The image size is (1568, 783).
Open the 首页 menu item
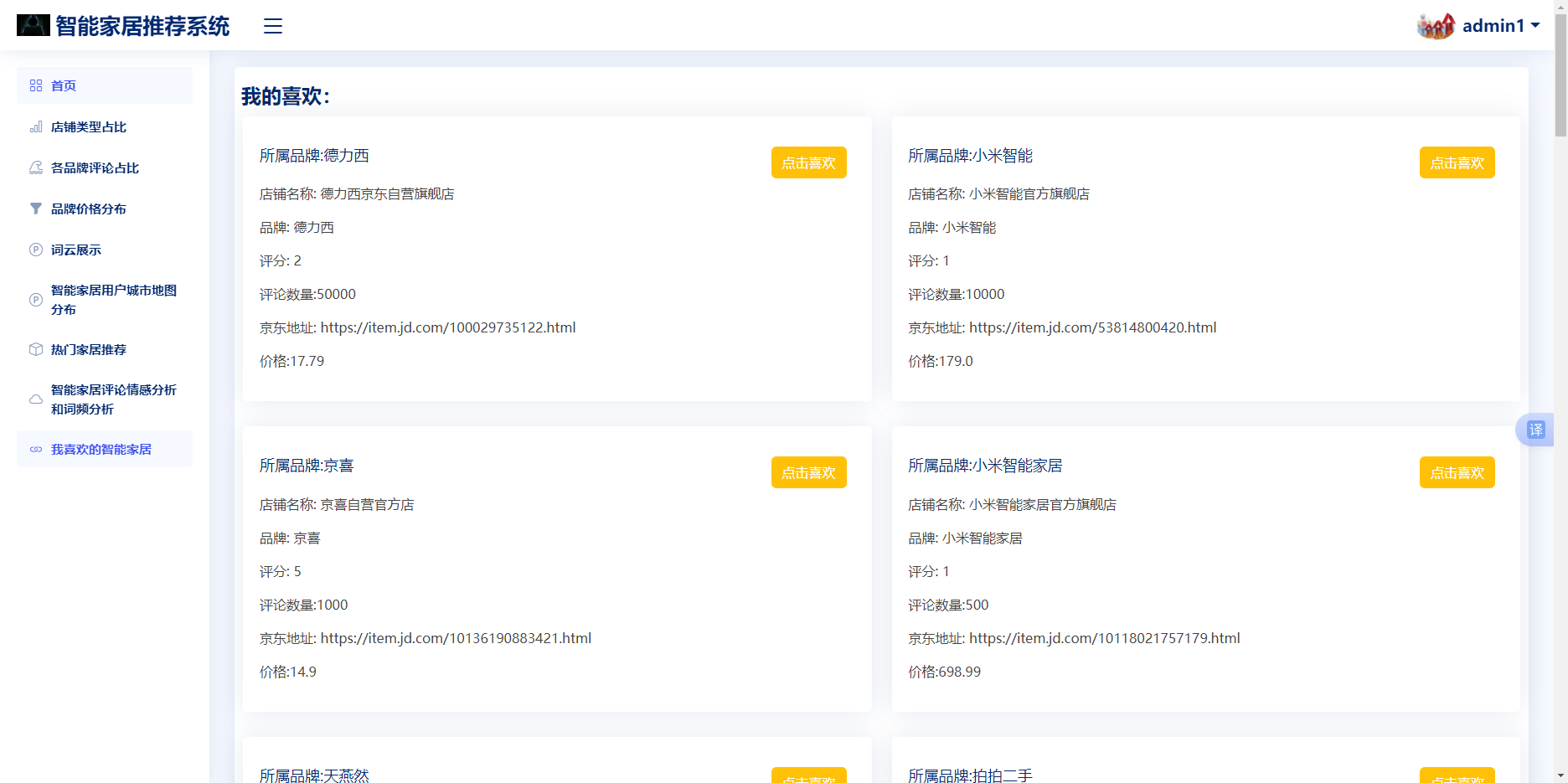click(105, 85)
